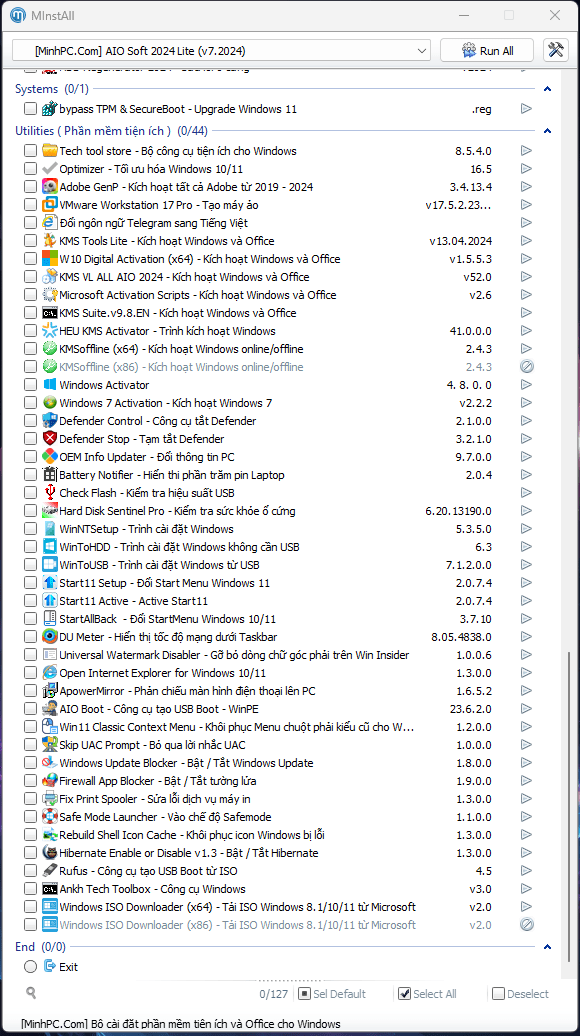The height and width of the screenshot is (1036, 580).
Task: Collapse the Utilities section arrow
Action: pyautogui.click(x=547, y=131)
